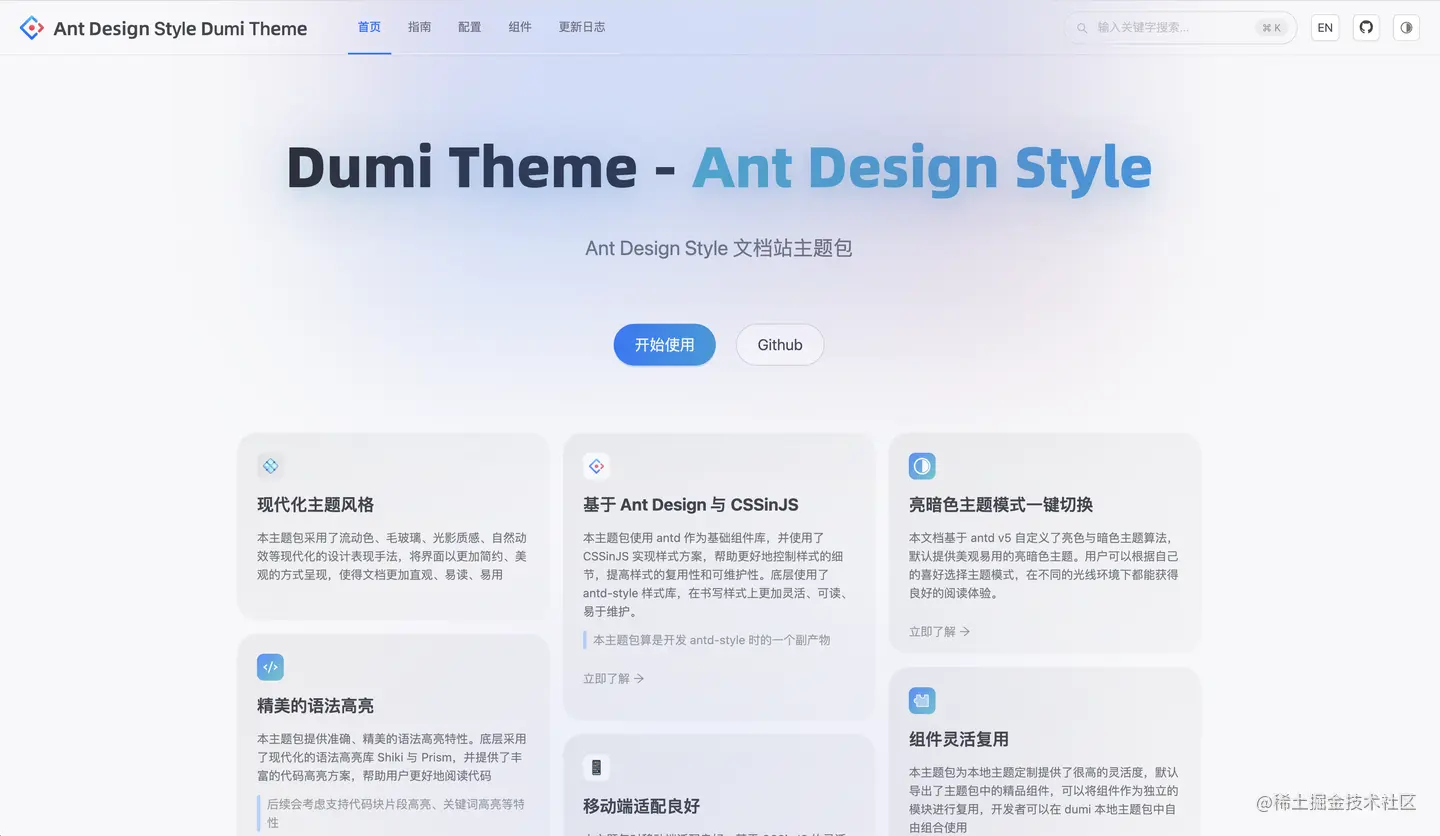Select the 首页 navigation tab
Image resolution: width=1440 pixels, height=836 pixels.
click(369, 27)
